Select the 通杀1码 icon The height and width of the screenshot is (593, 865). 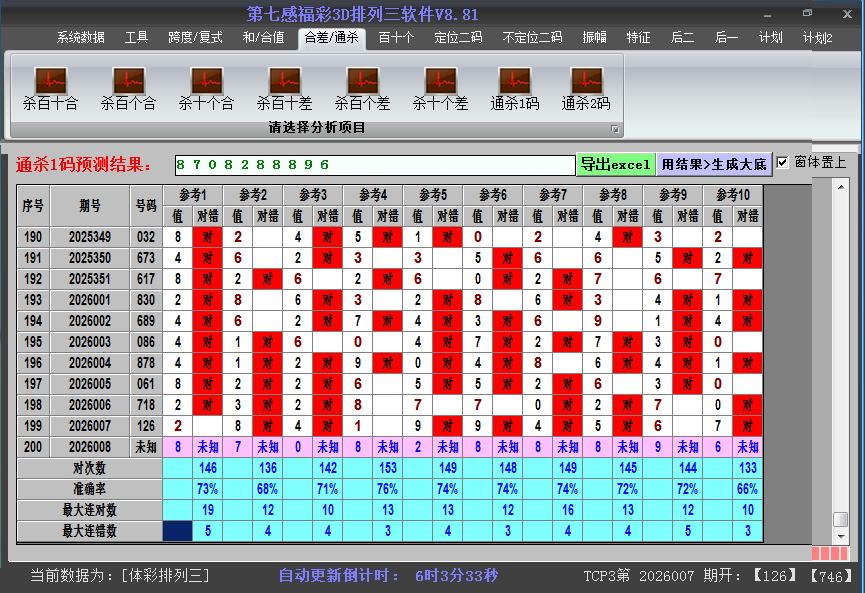tap(514, 81)
